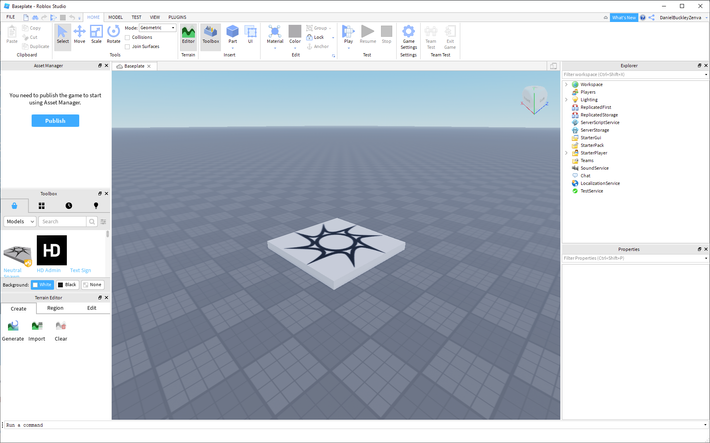The image size is (710, 443).
Task: Switch to the MODEL ribbon tab
Action: (115, 17)
